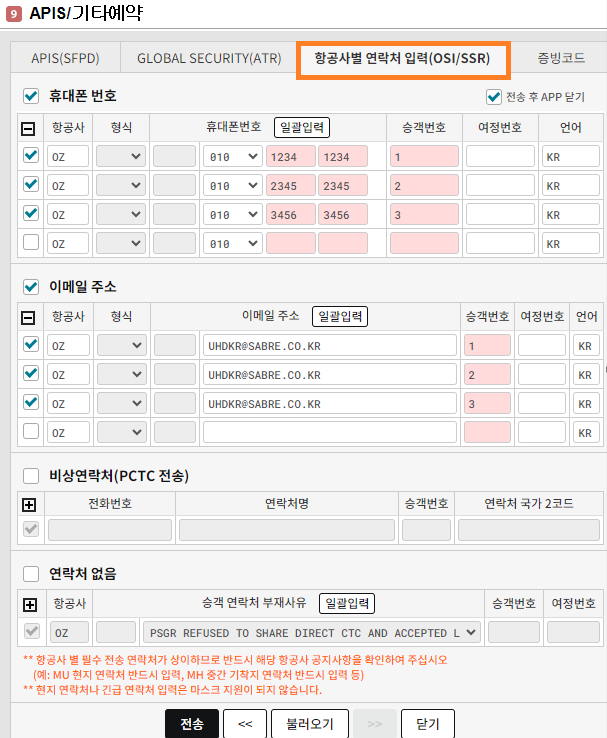
Task: Open the GLOBAL SECURITY(ATR) tab
Action: click(x=206, y=58)
